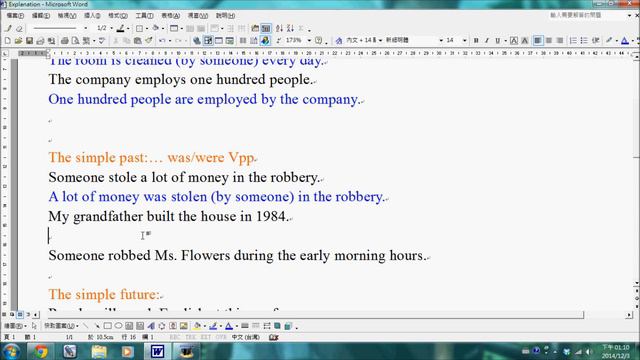Toggle left text alignment
The width and height of the screenshot is (640, 360).
(538, 40)
